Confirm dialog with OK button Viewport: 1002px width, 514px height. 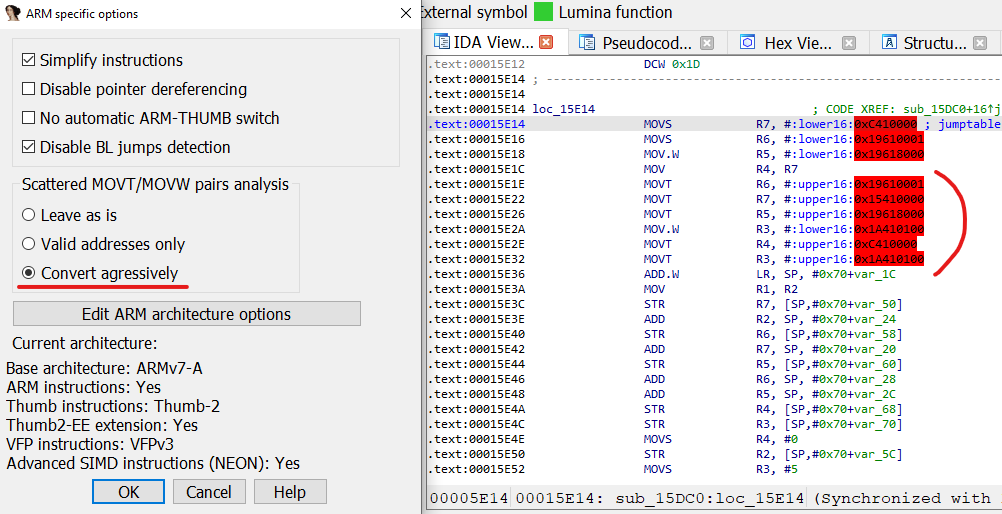(128, 492)
